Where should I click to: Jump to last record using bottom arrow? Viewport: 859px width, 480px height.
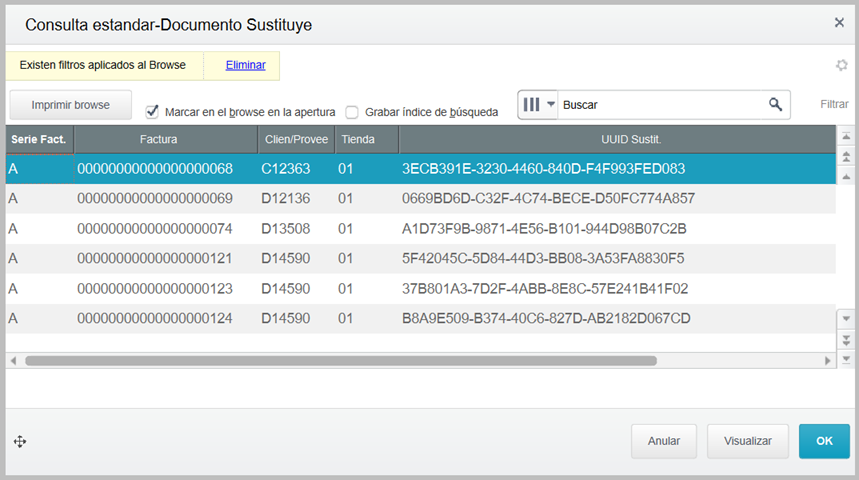tap(846, 356)
